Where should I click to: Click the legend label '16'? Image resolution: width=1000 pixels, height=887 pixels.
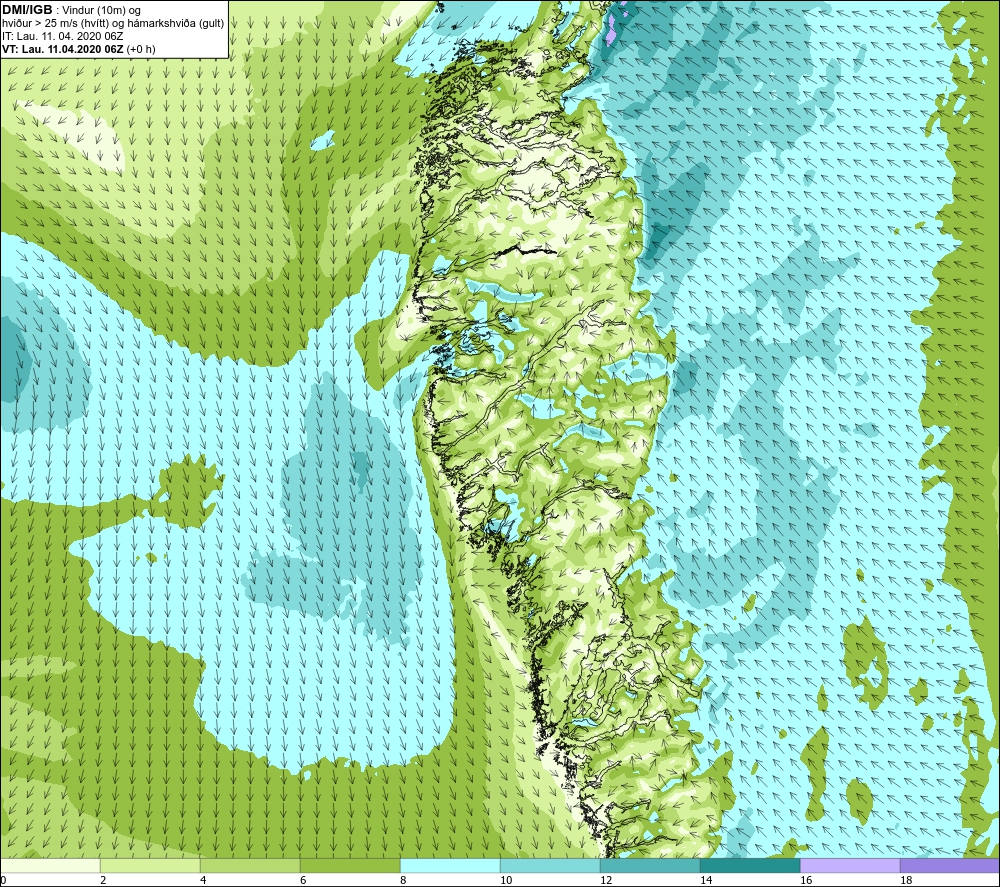click(x=807, y=880)
